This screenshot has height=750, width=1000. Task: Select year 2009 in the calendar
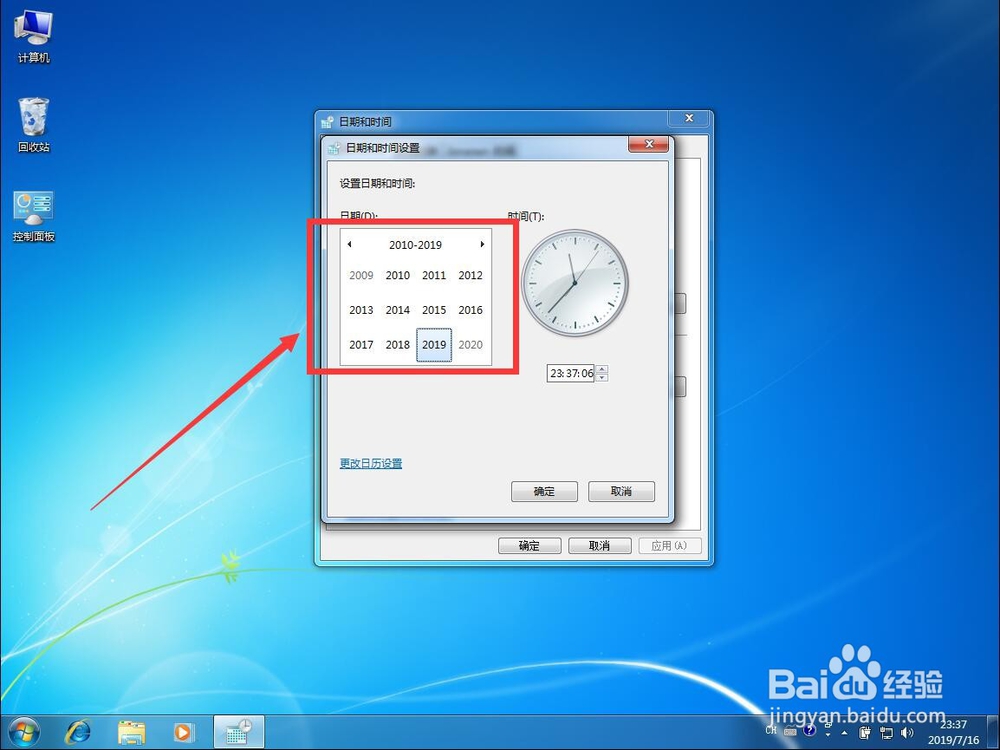[x=361, y=276]
